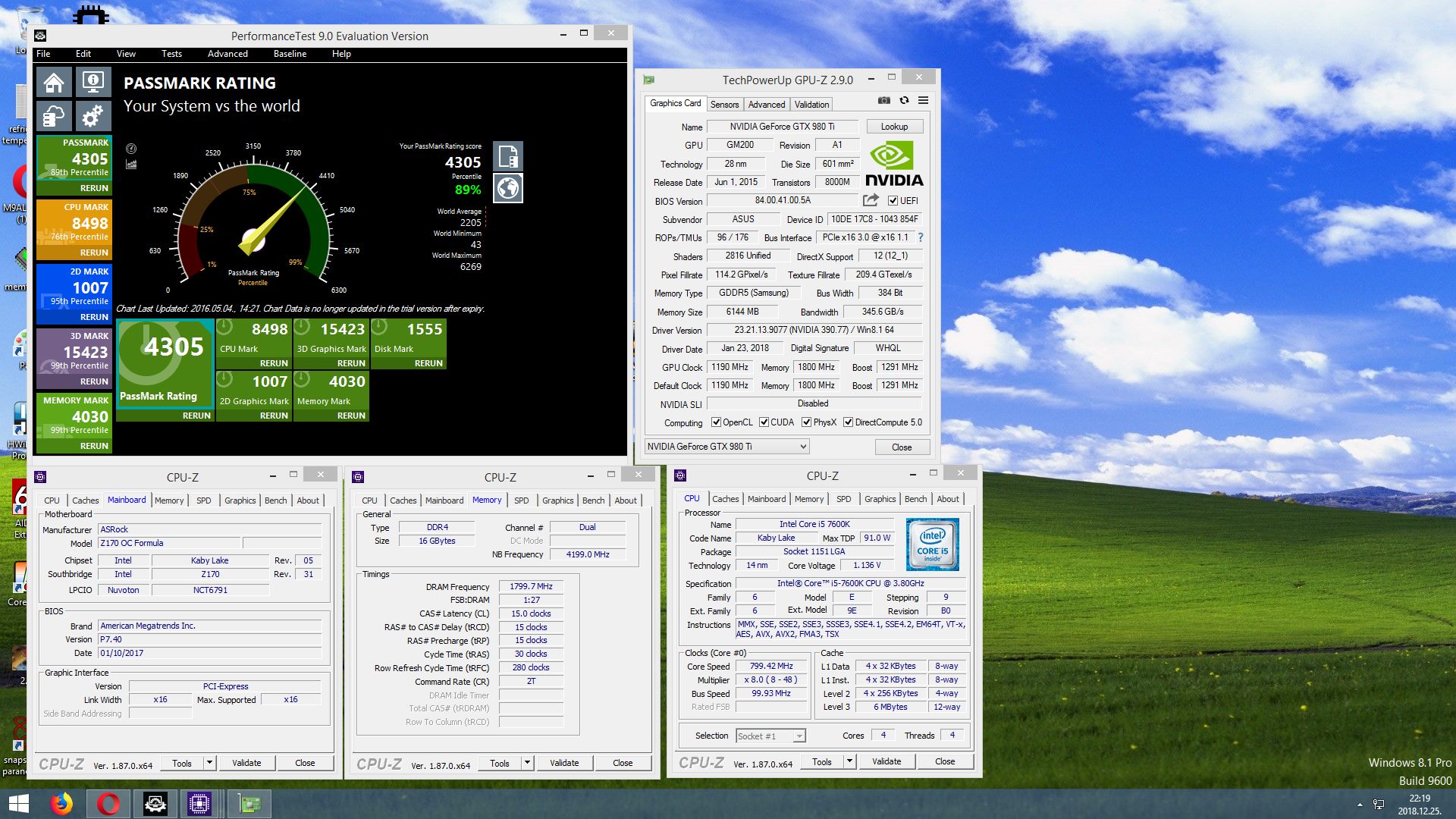This screenshot has width=1456, height=819.
Task: Click Close button in GPU-Z
Action: (x=902, y=447)
